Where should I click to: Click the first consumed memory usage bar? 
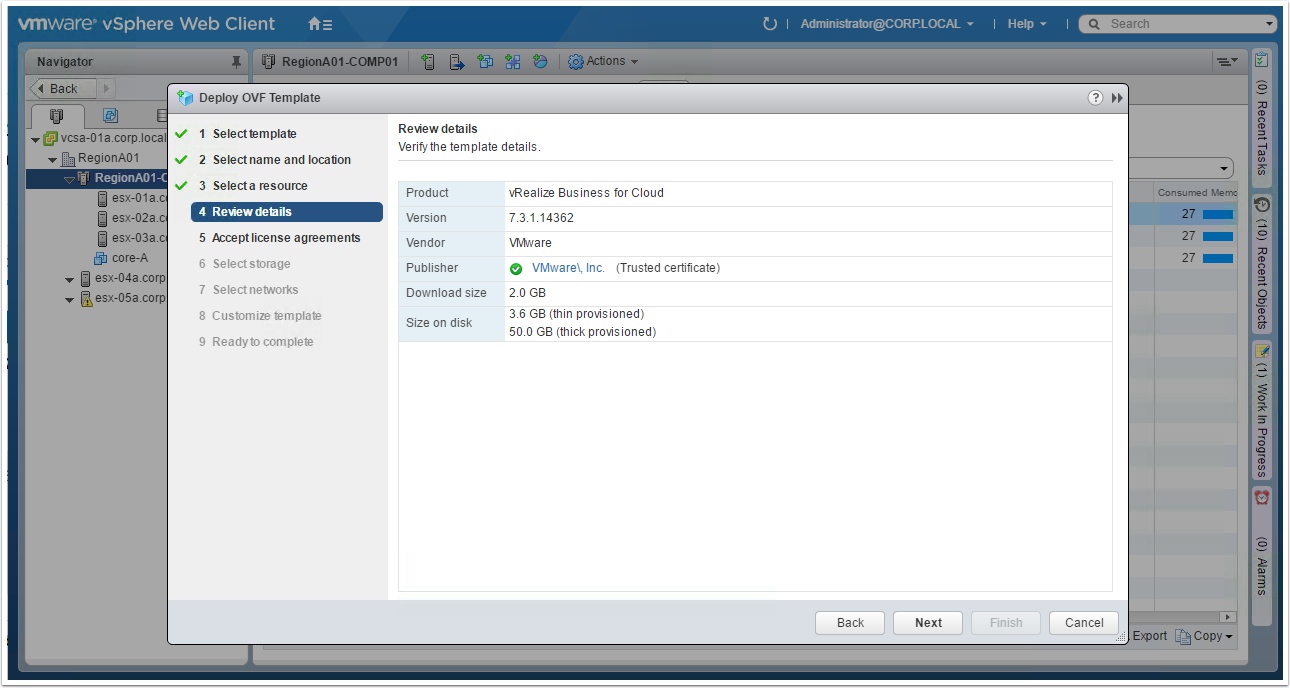1217,214
